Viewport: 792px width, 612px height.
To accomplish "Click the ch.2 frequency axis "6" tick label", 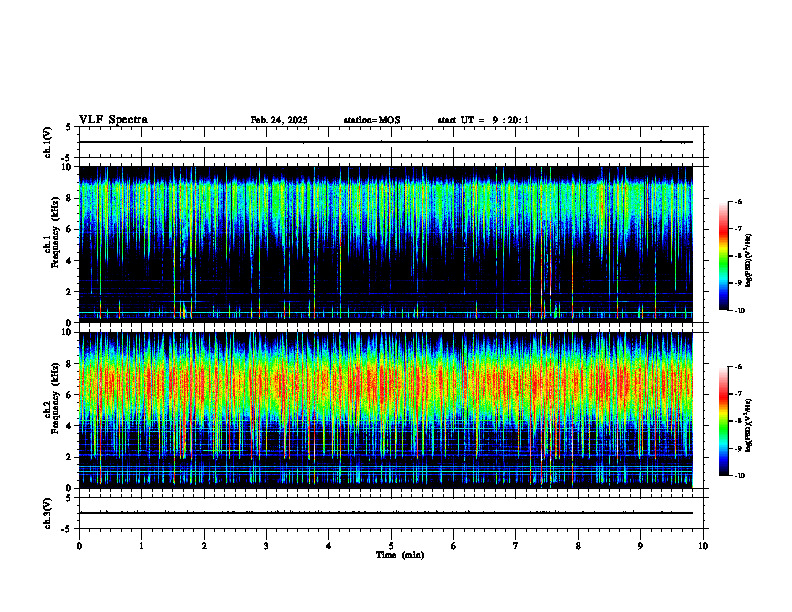I will pos(69,395).
